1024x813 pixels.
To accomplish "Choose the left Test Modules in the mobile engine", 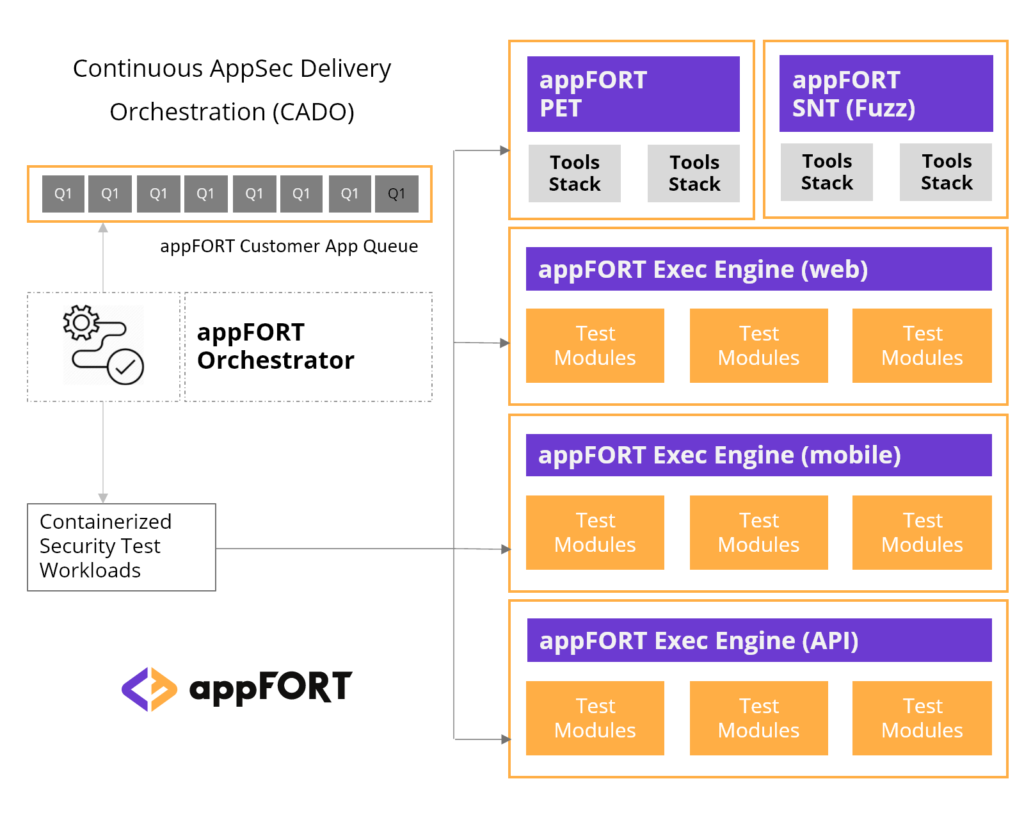I will pyautogui.click(x=595, y=533).
